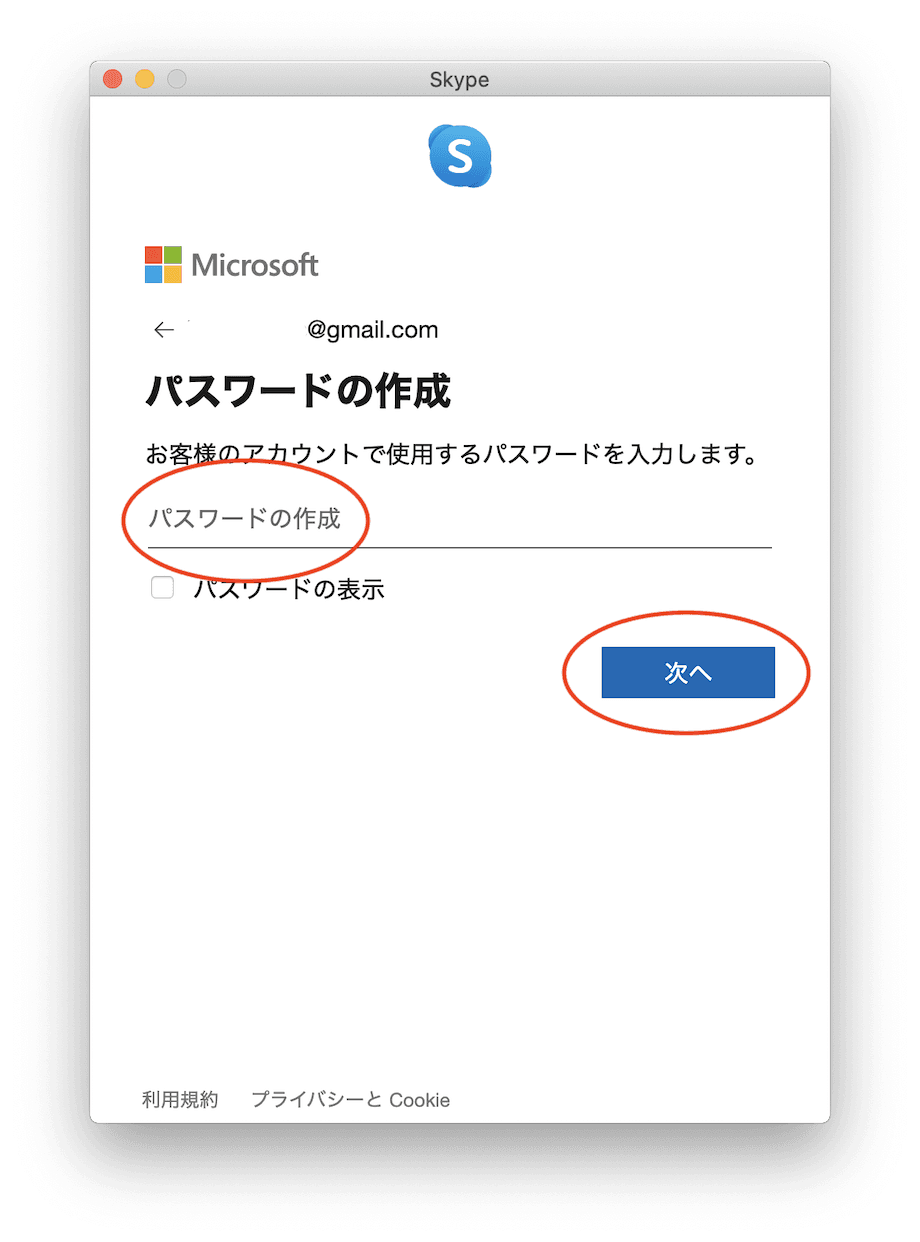Viewport: 920px width, 1242px height.
Task: Click the お客様のアカウント description sentence
Action: tap(450, 455)
